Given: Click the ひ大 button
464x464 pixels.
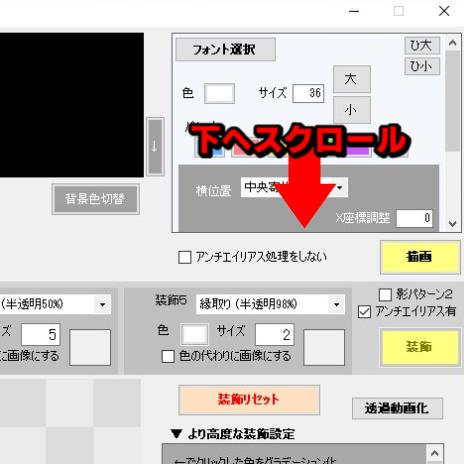Looking at the screenshot, I should pyautogui.click(x=422, y=45).
